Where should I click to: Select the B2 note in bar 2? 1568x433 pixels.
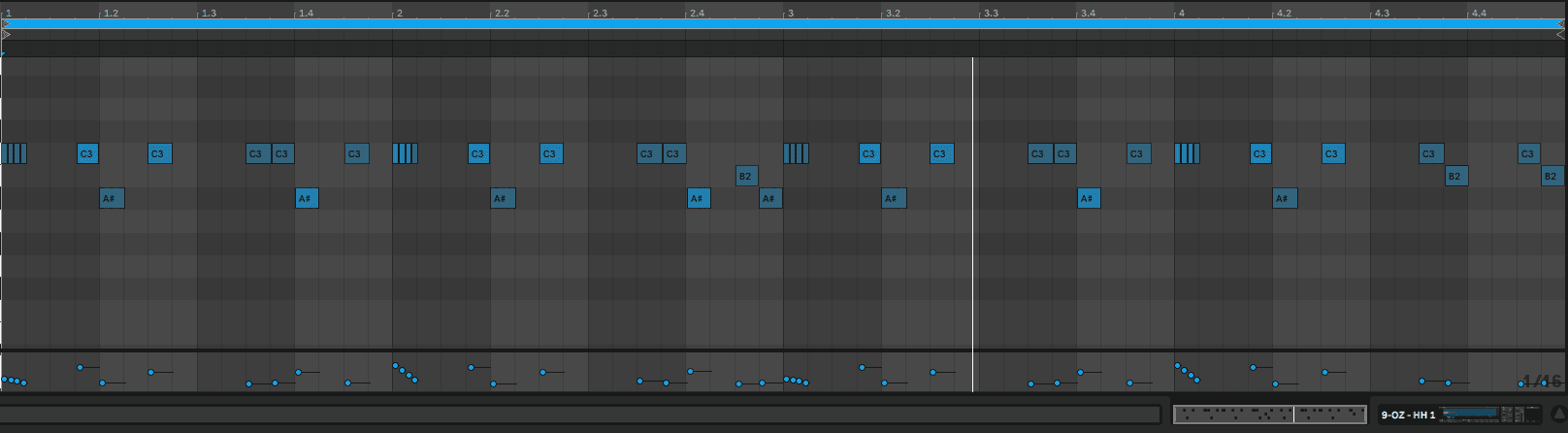[746, 176]
